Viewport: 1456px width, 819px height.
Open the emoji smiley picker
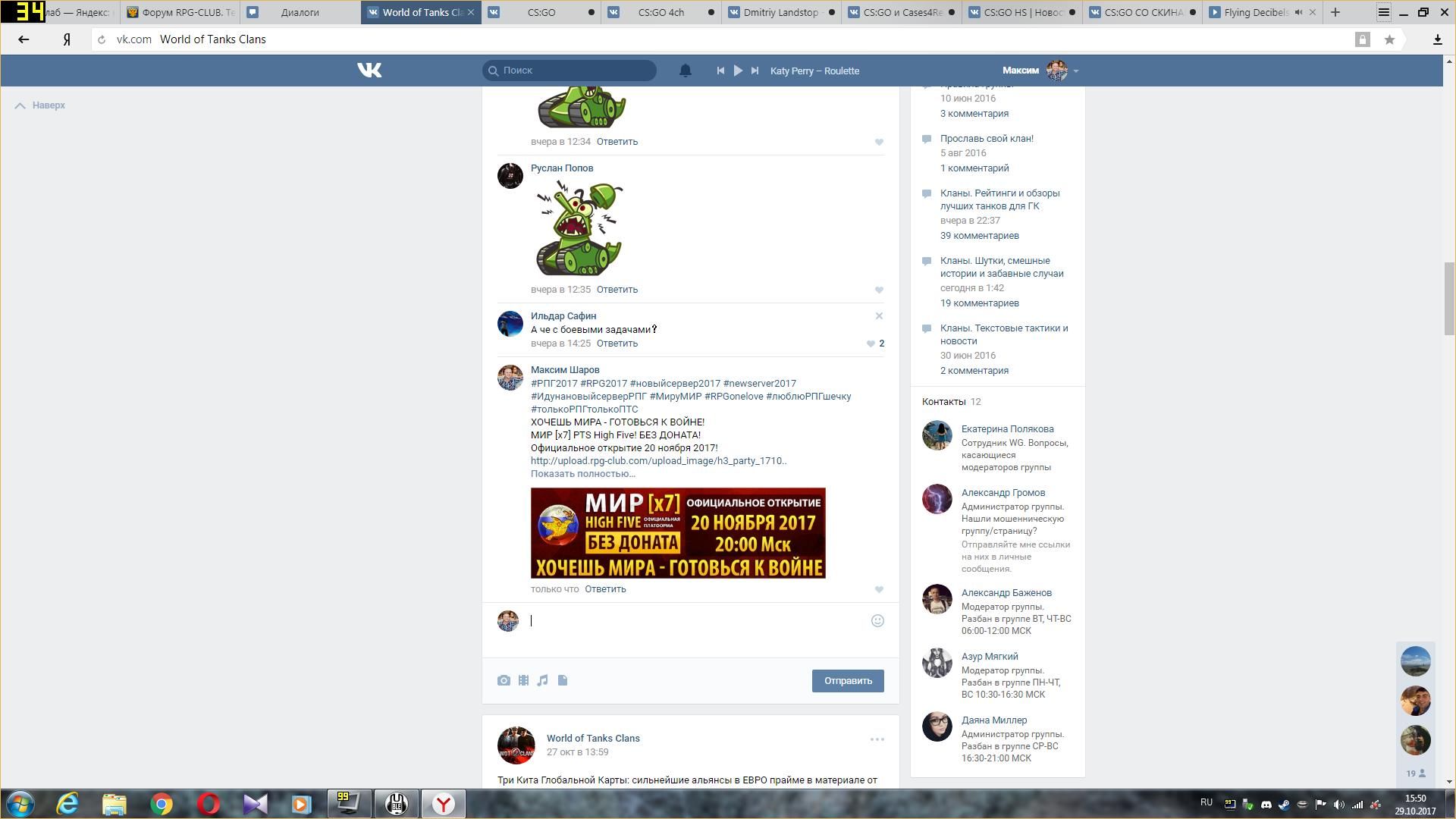(x=877, y=621)
